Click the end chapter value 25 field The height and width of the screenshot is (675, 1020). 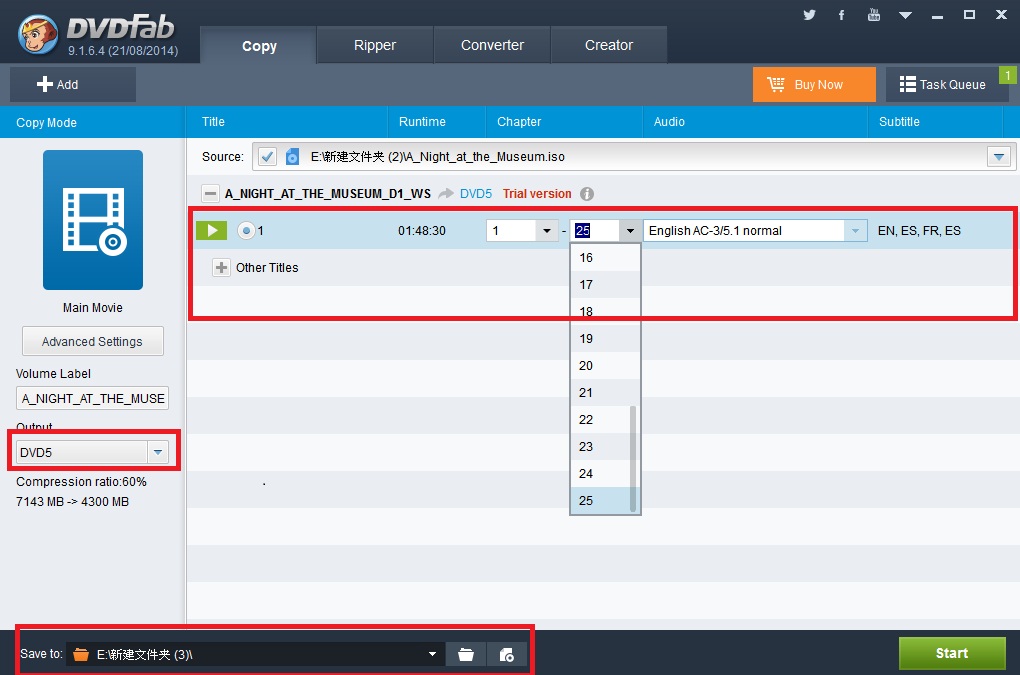[x=595, y=231]
